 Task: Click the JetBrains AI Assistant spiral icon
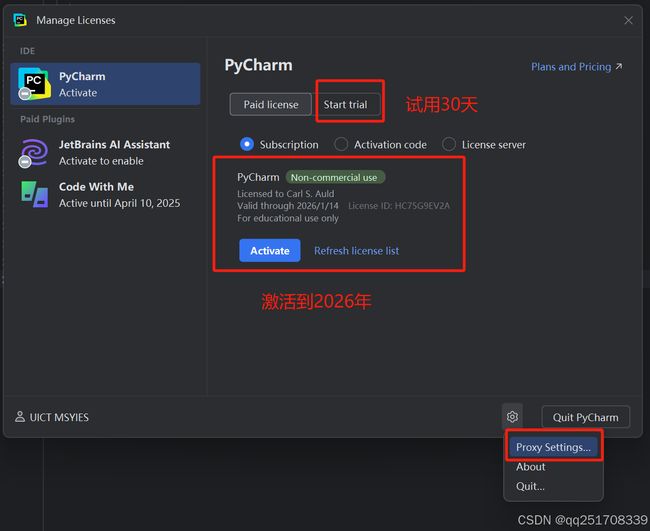point(34,153)
